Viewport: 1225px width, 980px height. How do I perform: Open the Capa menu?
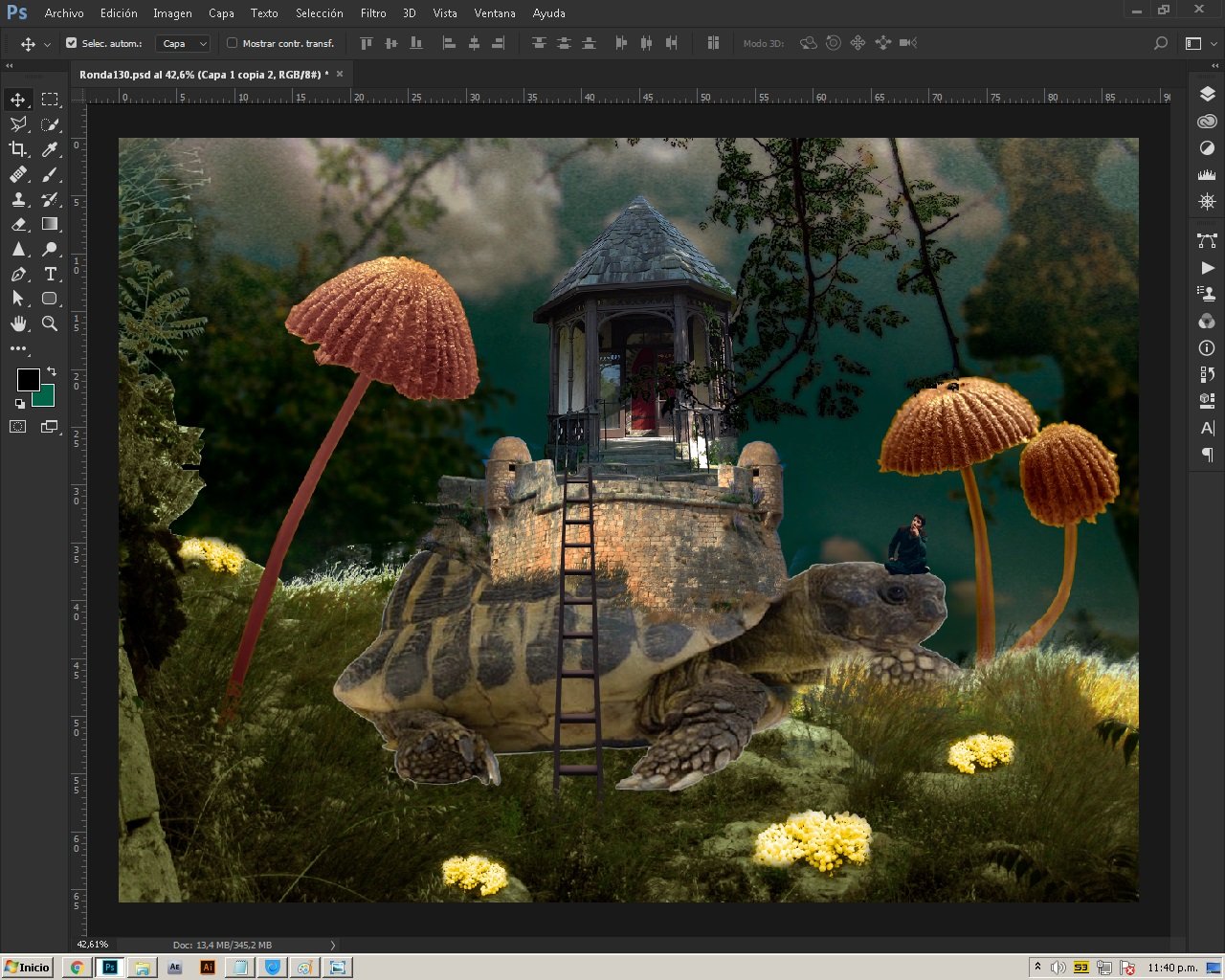click(x=221, y=13)
